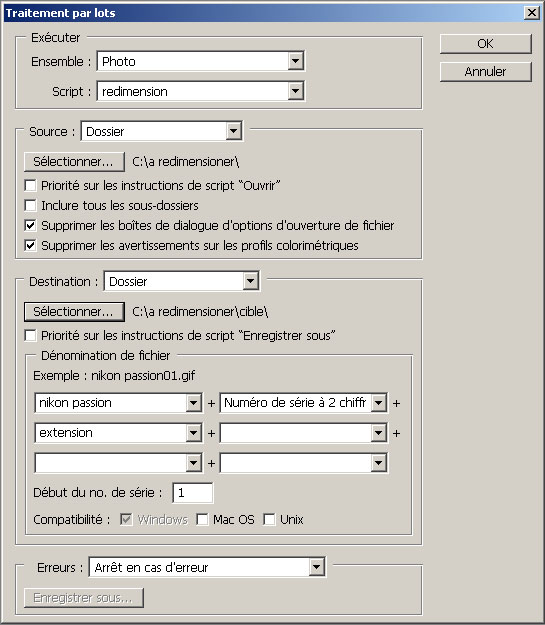This screenshot has height=625, width=545.
Task: Open the nikon passion filename dropdown
Action: pos(118,403)
